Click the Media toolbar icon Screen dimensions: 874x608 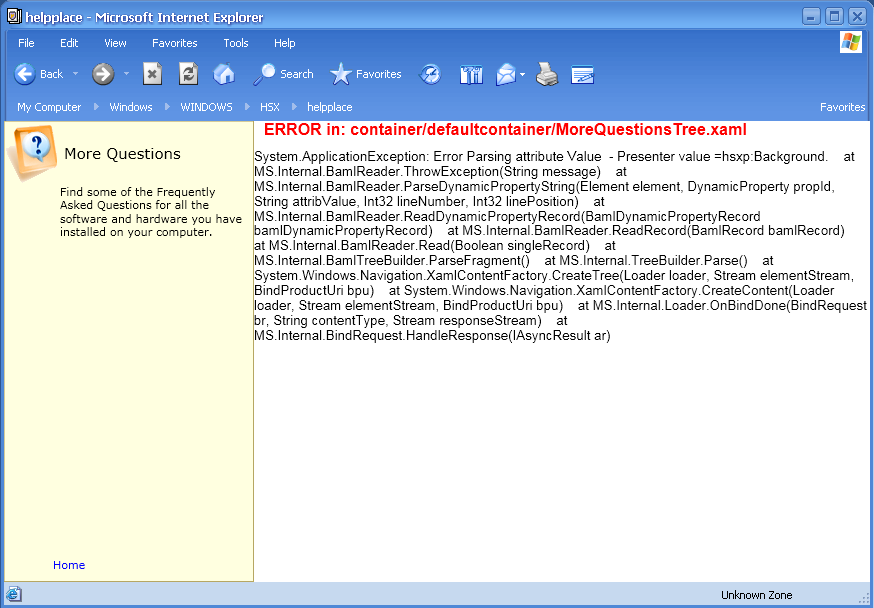coord(471,74)
